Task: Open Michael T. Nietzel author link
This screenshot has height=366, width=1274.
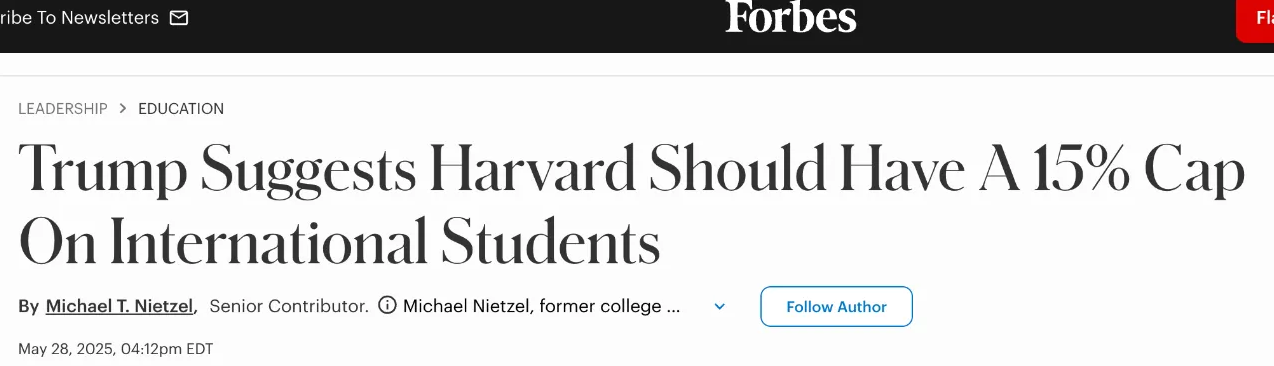Action: tap(120, 306)
